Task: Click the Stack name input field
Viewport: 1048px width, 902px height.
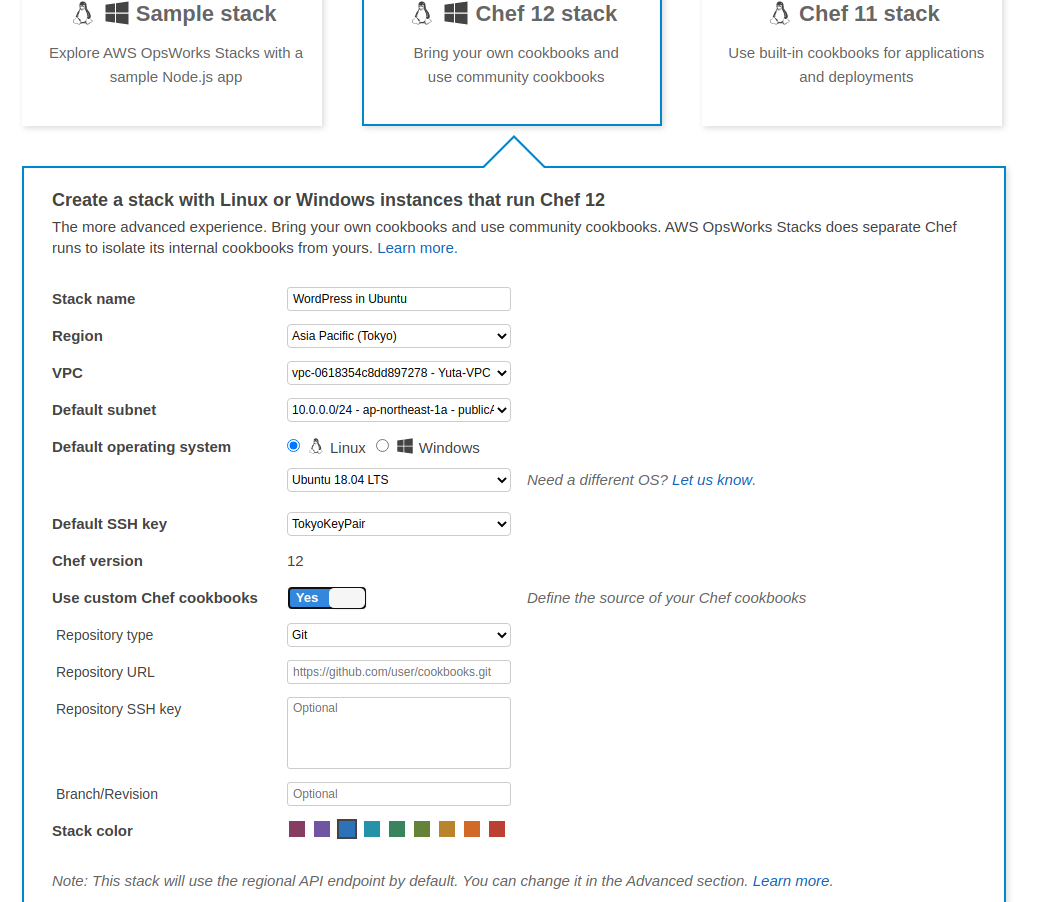Action: click(399, 299)
